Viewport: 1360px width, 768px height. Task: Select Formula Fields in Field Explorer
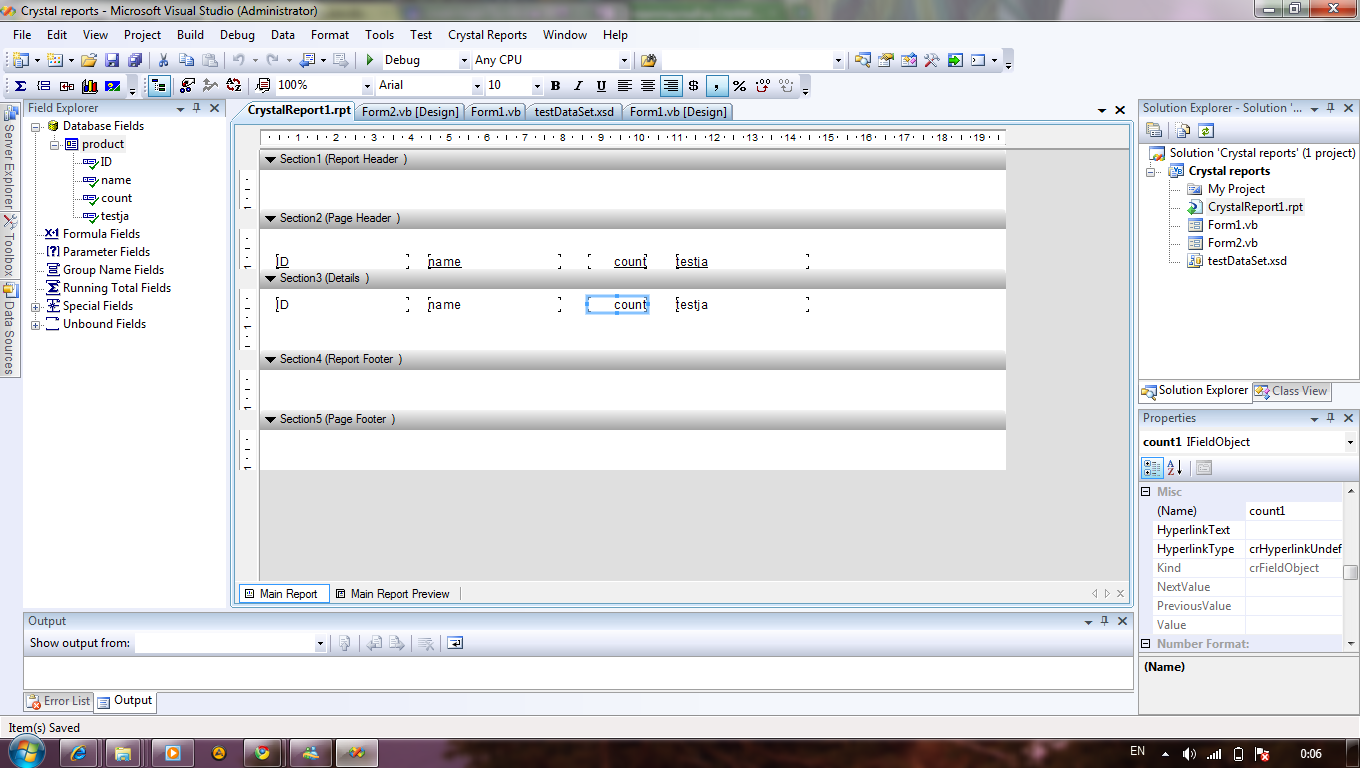(101, 234)
